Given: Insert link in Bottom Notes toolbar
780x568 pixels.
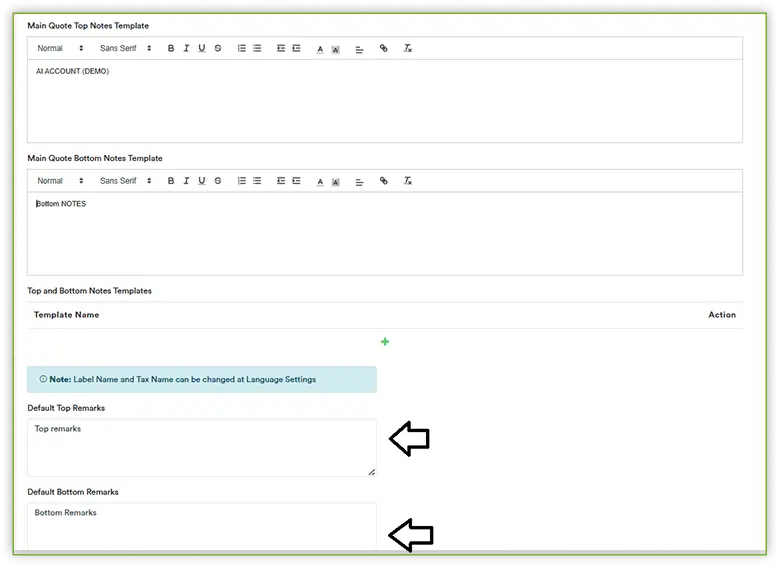Looking at the screenshot, I should tap(384, 181).
